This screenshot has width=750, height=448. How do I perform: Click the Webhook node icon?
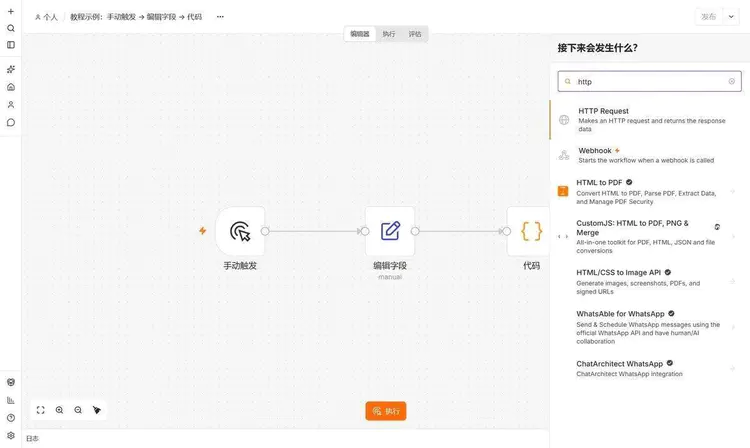[x=564, y=155]
